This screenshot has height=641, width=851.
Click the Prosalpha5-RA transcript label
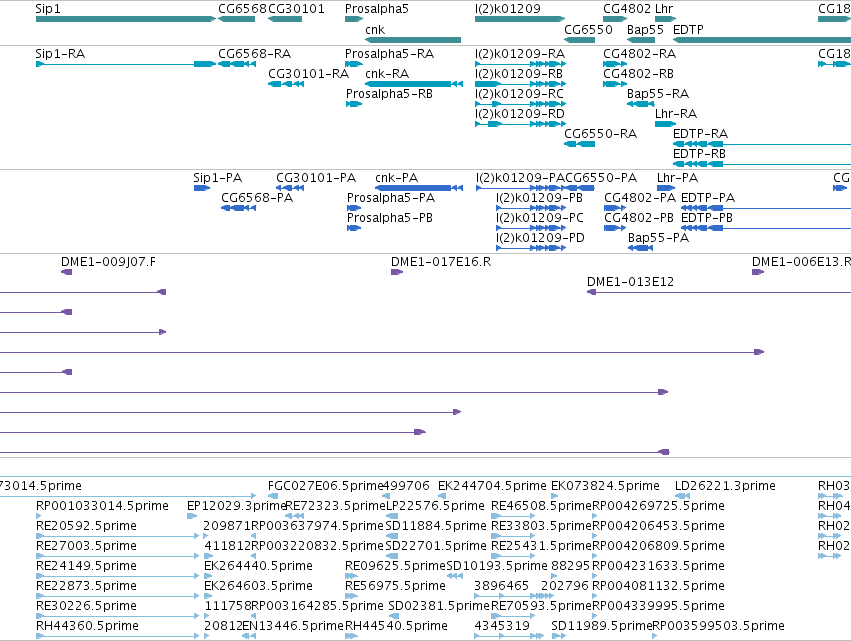(x=390, y=54)
